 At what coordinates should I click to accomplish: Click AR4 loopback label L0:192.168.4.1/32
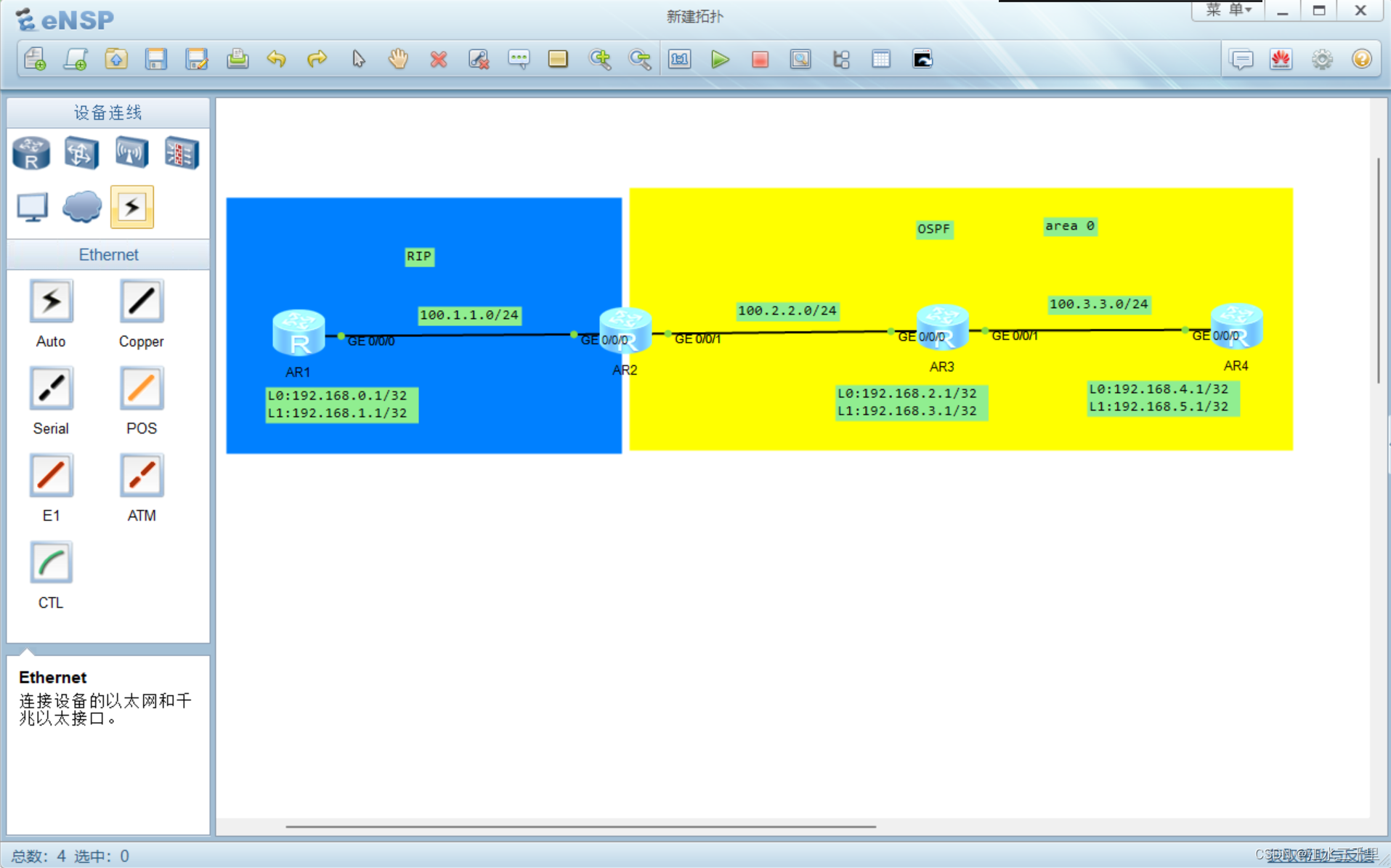(x=1159, y=389)
